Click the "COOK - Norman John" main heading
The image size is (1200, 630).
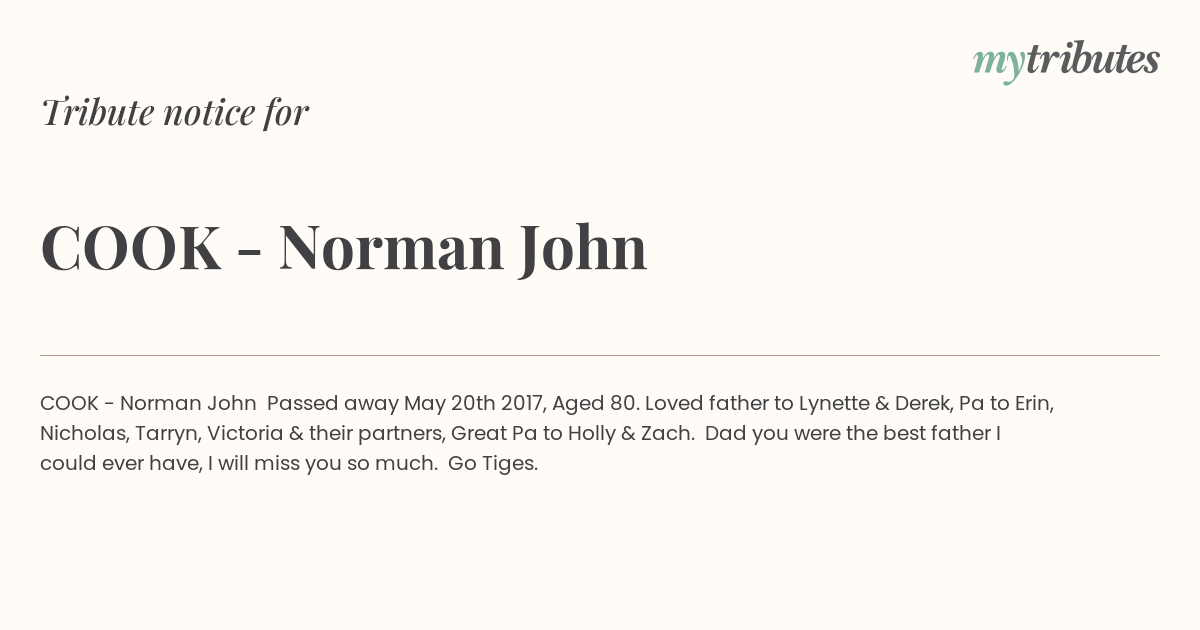pos(344,248)
